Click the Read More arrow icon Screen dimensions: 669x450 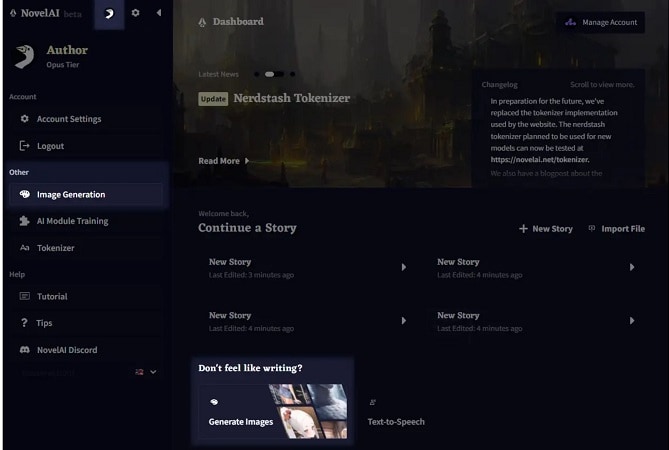(247, 161)
